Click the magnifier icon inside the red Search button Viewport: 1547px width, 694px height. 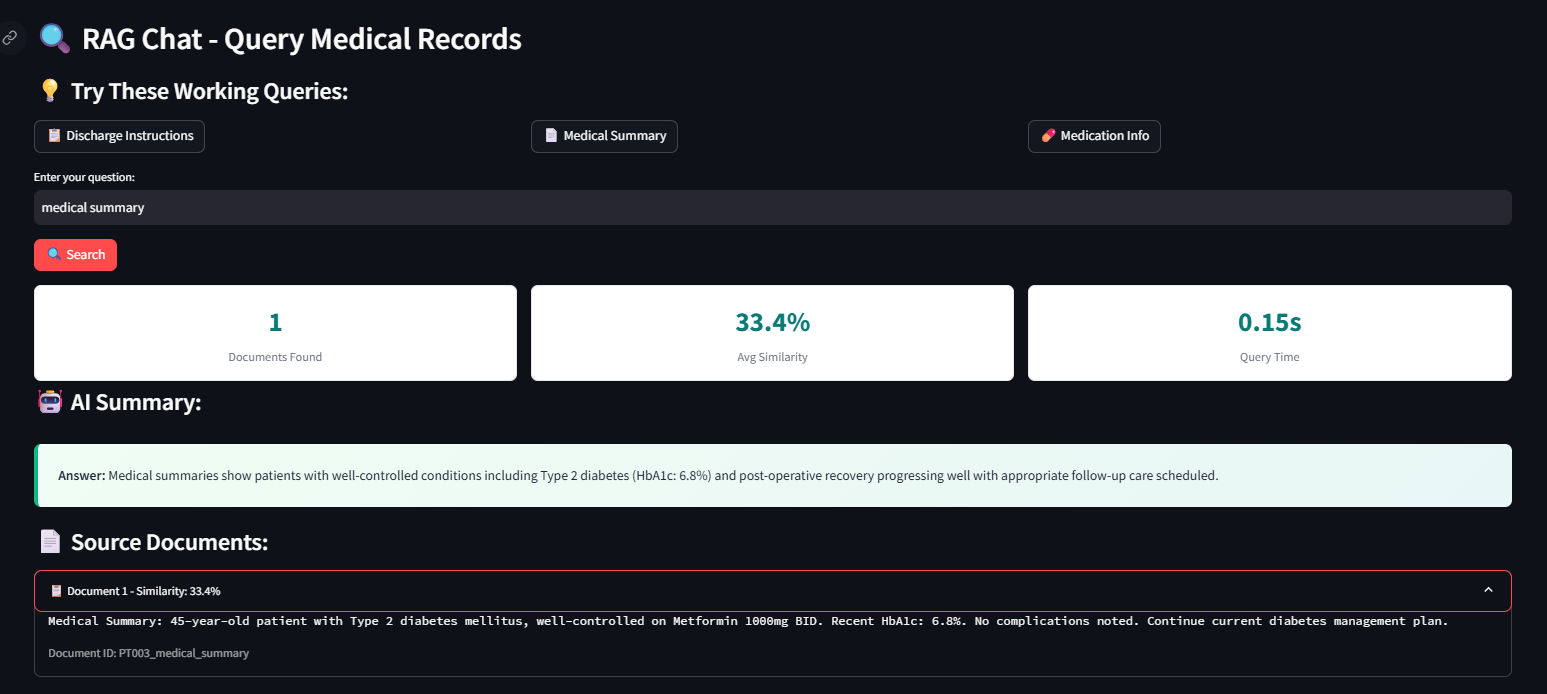coord(54,255)
